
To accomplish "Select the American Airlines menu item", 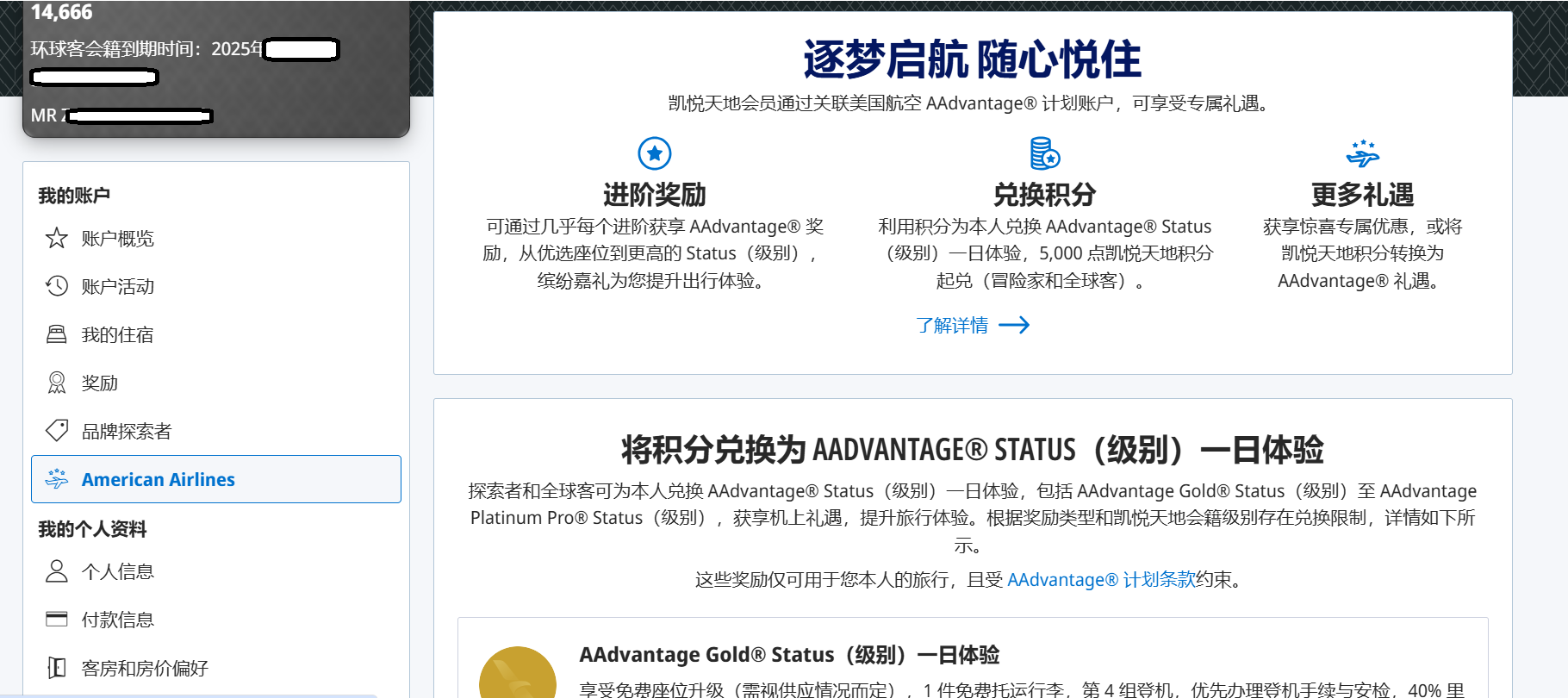I will (216, 479).
